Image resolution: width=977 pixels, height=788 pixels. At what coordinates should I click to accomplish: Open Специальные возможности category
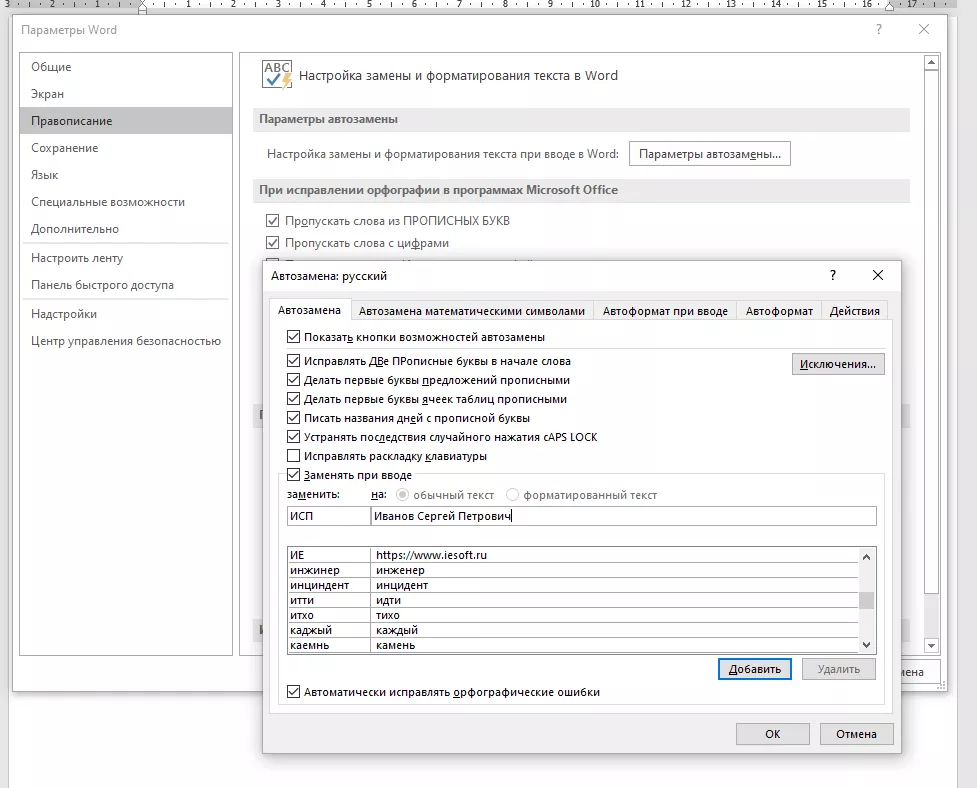[x=126, y=202]
